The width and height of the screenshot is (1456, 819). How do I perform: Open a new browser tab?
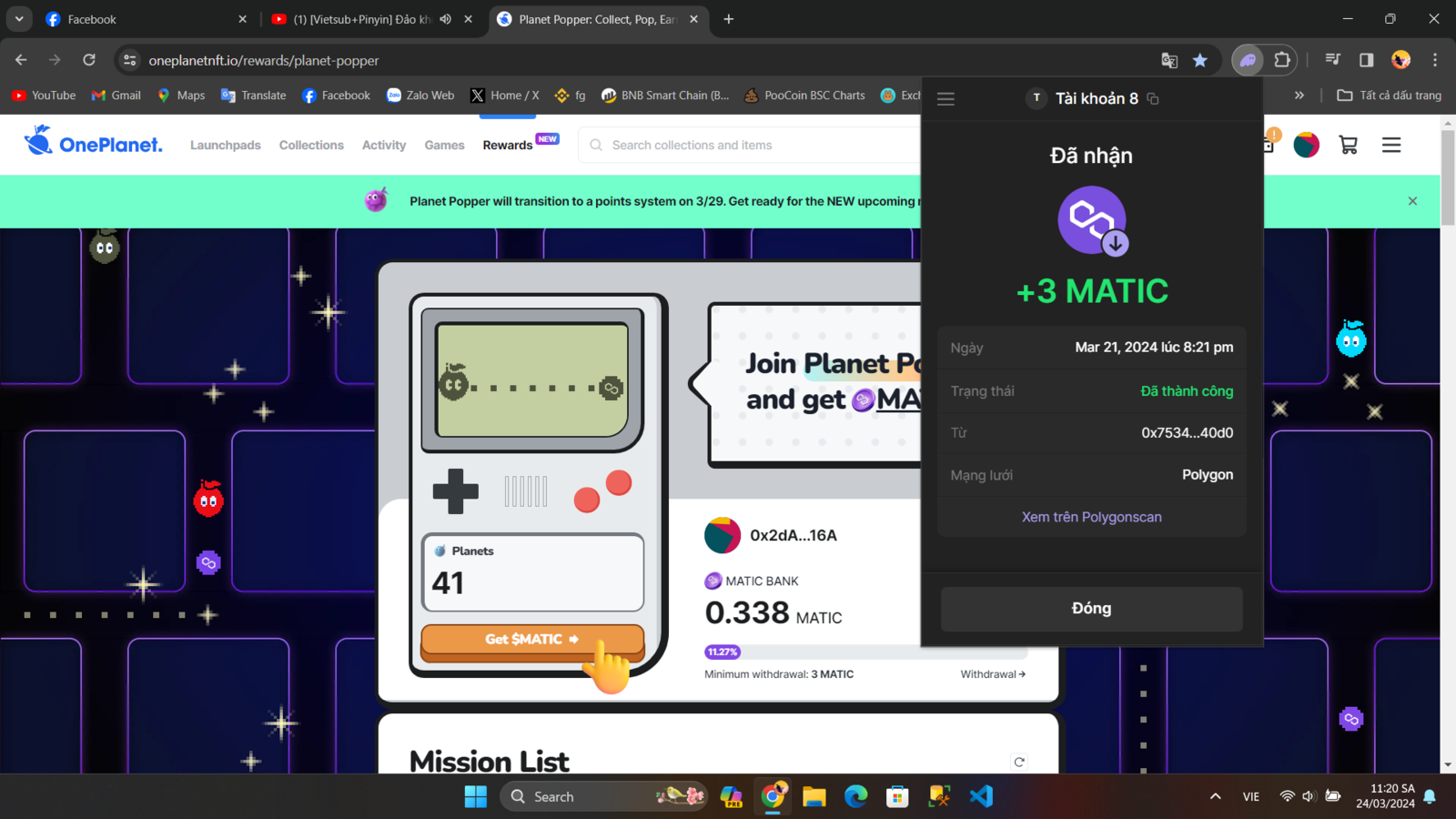pos(728,19)
